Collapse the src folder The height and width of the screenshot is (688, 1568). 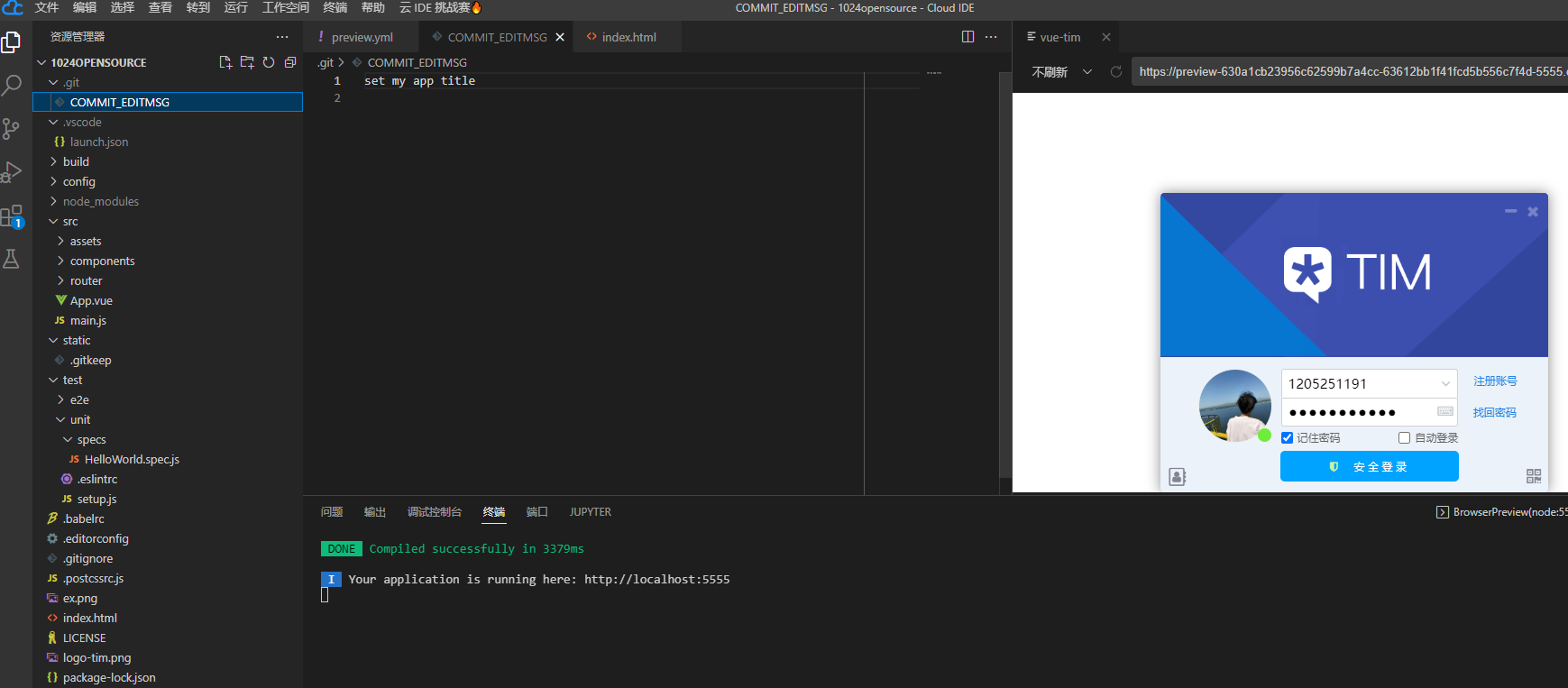click(x=53, y=221)
